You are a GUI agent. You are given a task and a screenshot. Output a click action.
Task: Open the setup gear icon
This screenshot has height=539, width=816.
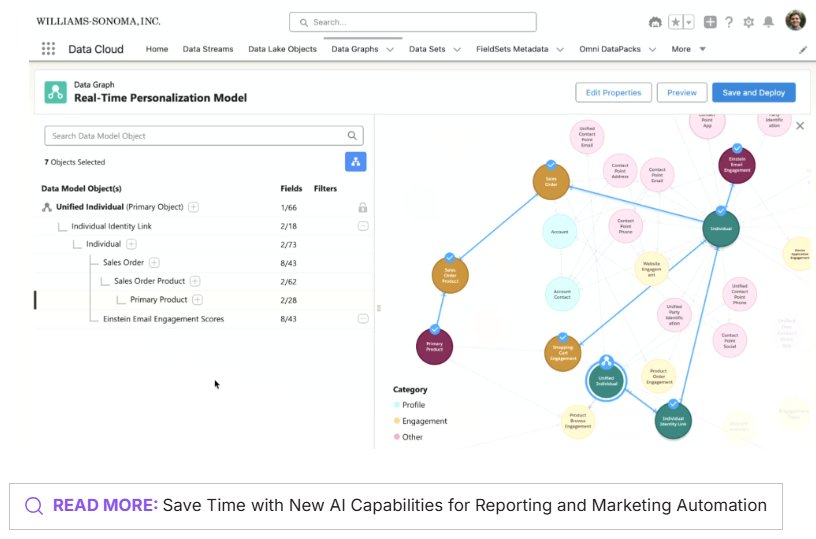tap(748, 22)
